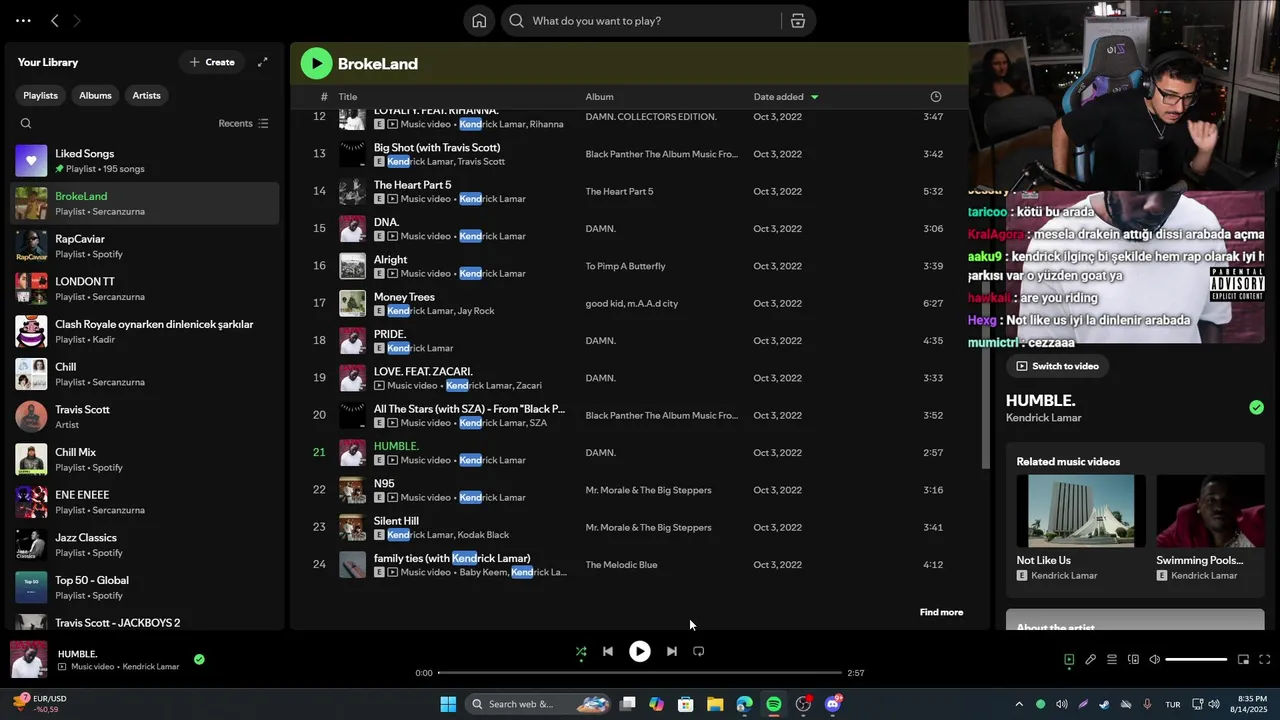Open the Browse icon in search bar
This screenshot has width=1280, height=720.
click(797, 21)
